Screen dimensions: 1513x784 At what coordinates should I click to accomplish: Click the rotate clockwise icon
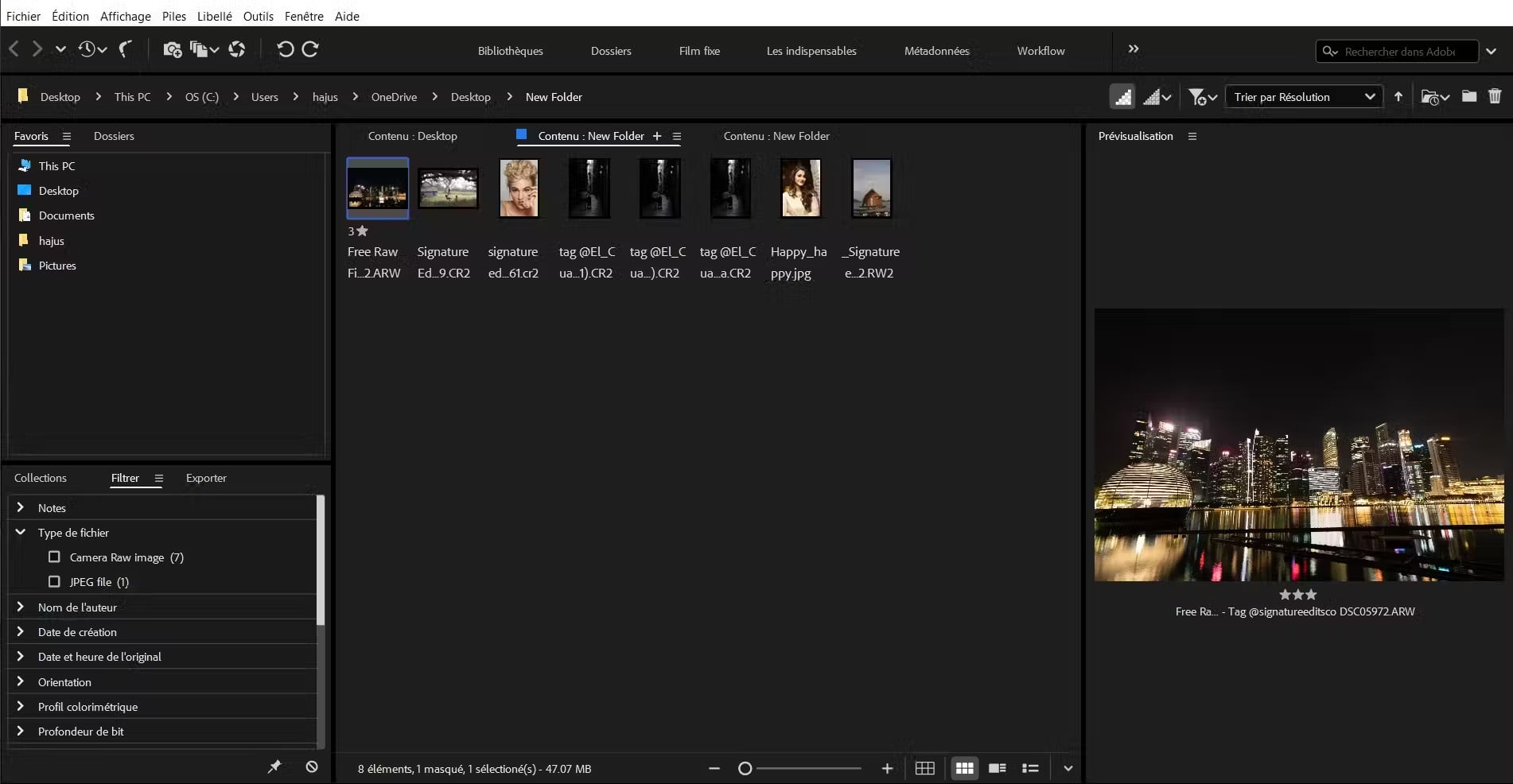pyautogui.click(x=311, y=49)
